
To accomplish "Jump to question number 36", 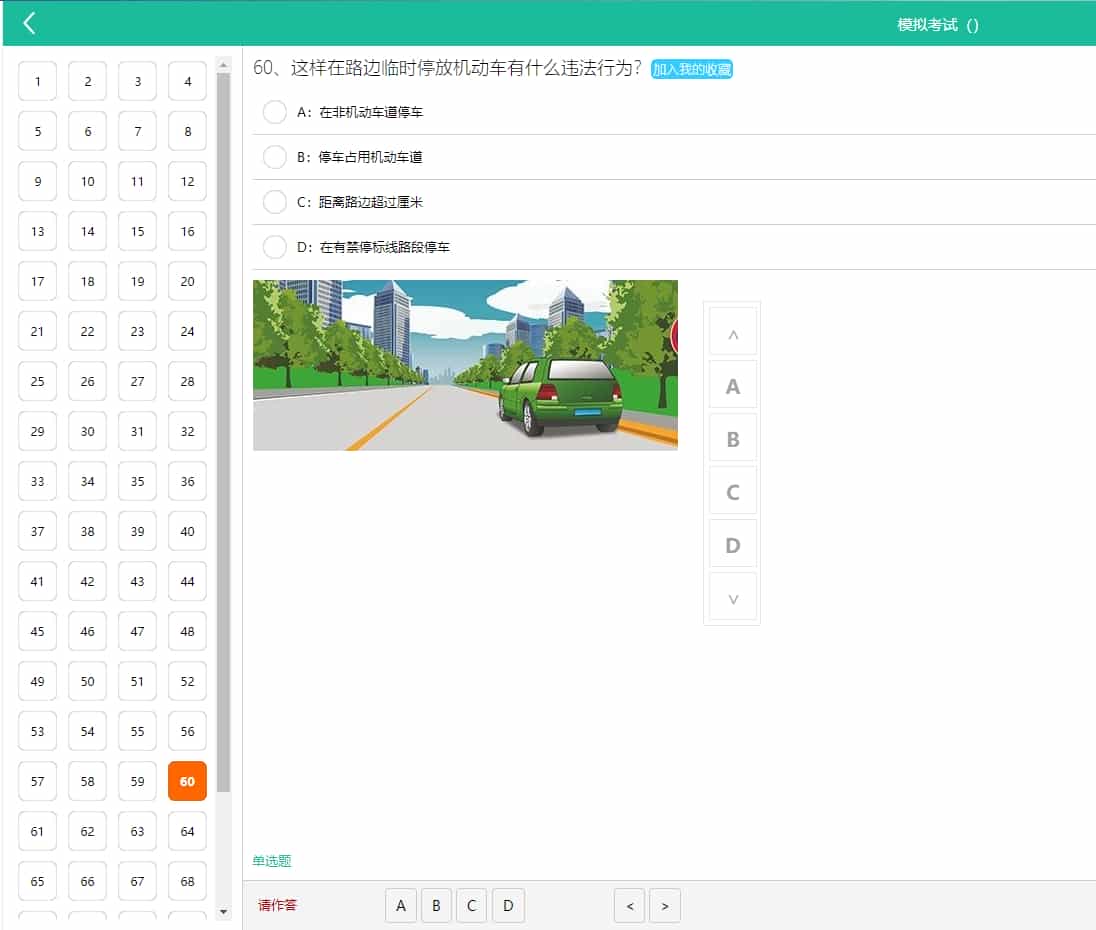I will point(187,481).
